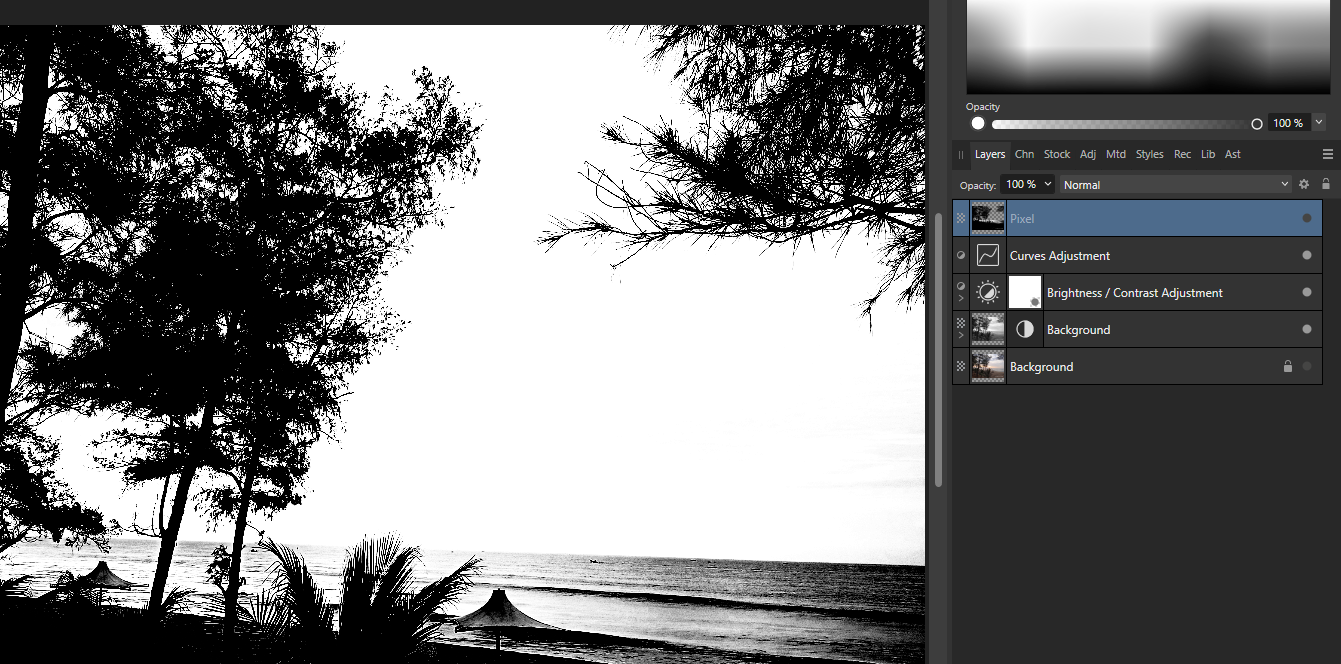
Task: Click the grayscale thumbnail of Background group layer
Action: click(x=988, y=329)
